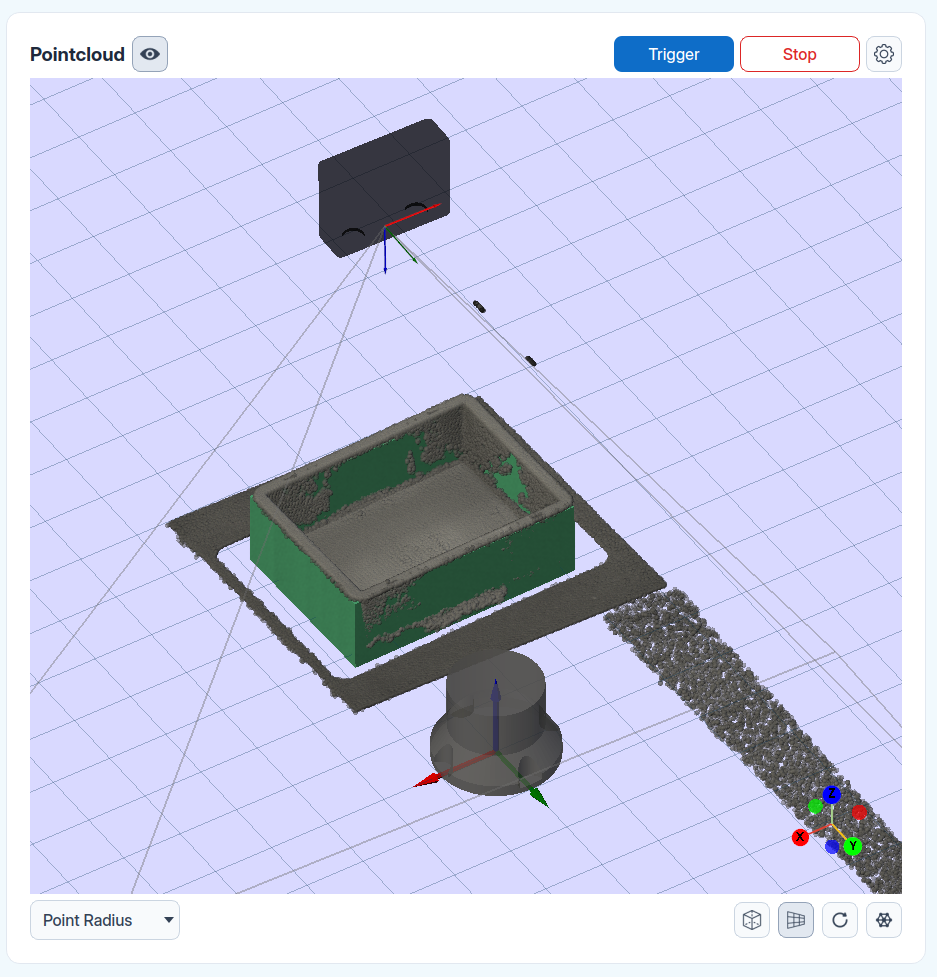Click the Trigger button
The width and height of the screenshot is (937, 977).
coord(673,54)
